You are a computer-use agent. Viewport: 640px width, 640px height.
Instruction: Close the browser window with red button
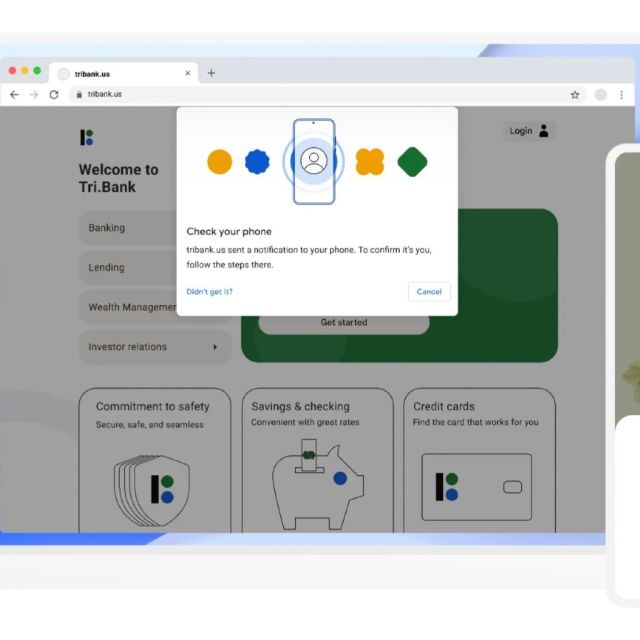coord(12,71)
